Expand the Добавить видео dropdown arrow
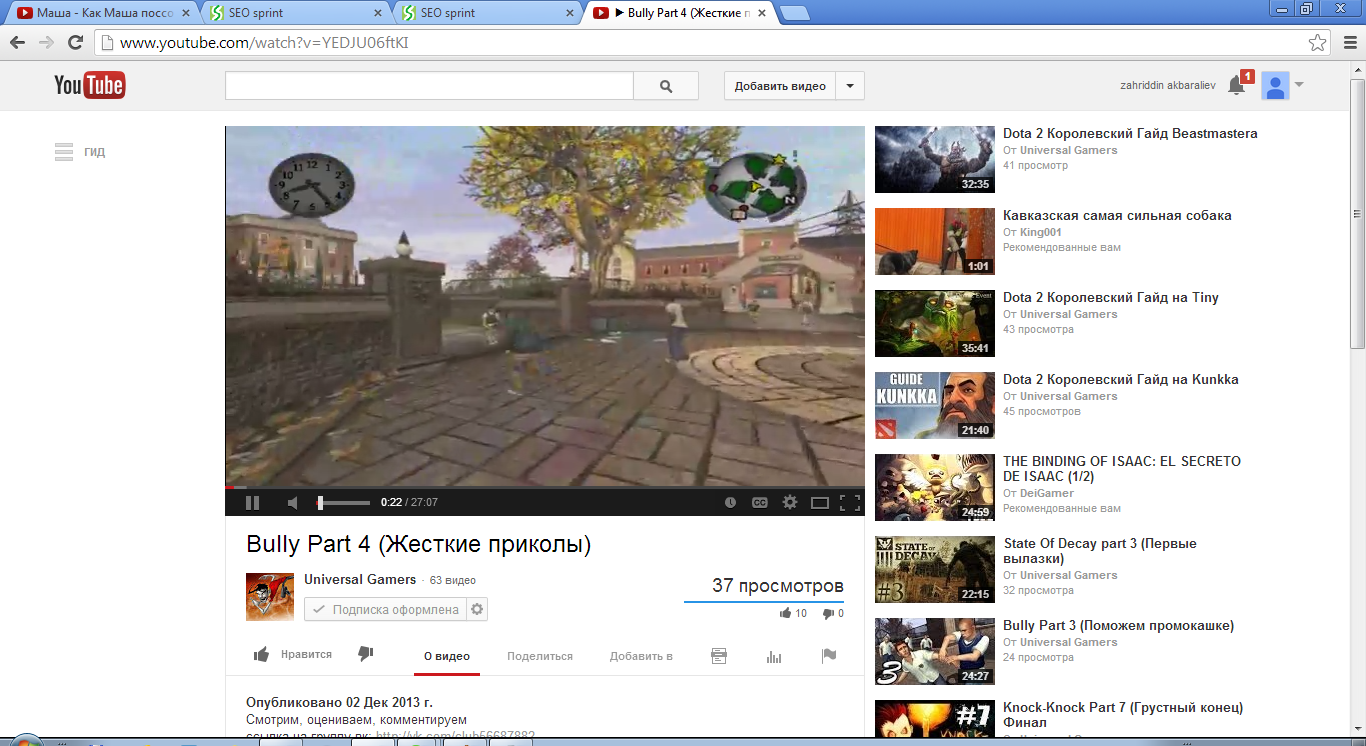Viewport: 1366px width, 746px height. tap(850, 86)
